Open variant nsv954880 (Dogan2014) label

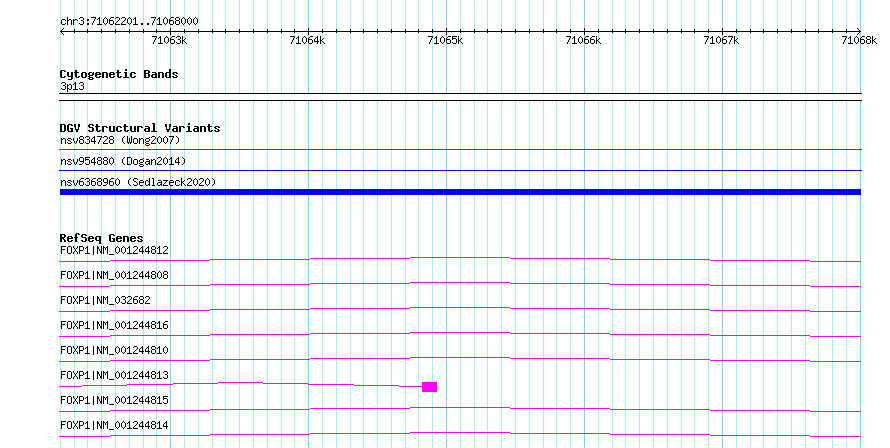pos(123,161)
